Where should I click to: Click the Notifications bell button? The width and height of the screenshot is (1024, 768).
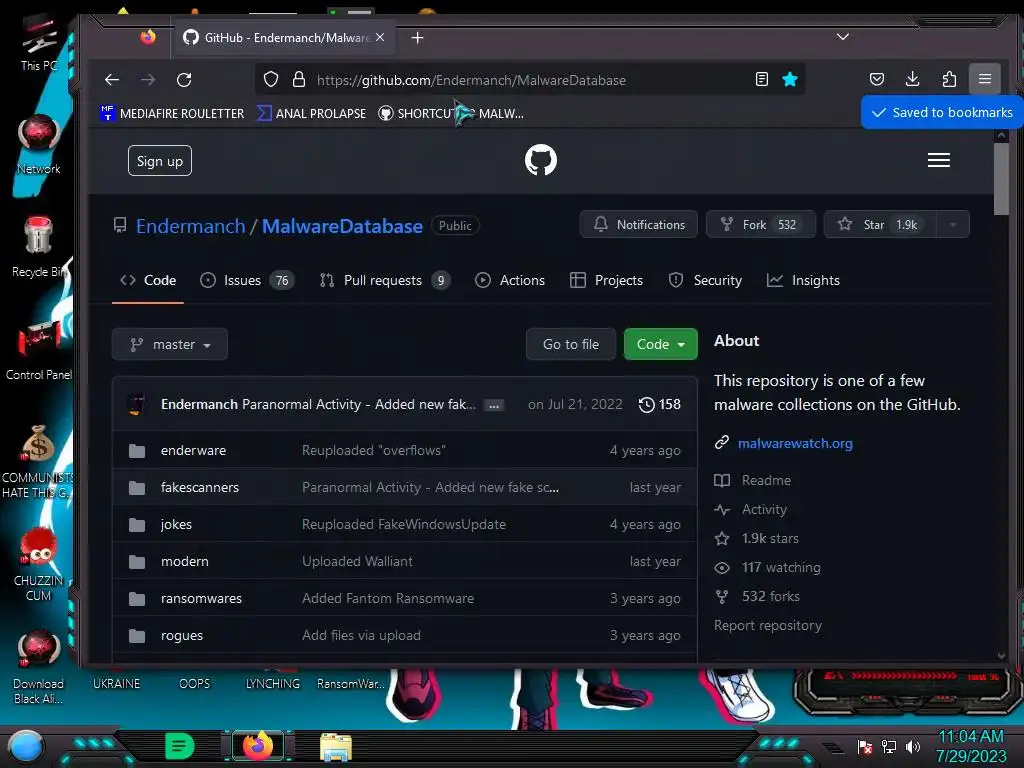[639, 225]
